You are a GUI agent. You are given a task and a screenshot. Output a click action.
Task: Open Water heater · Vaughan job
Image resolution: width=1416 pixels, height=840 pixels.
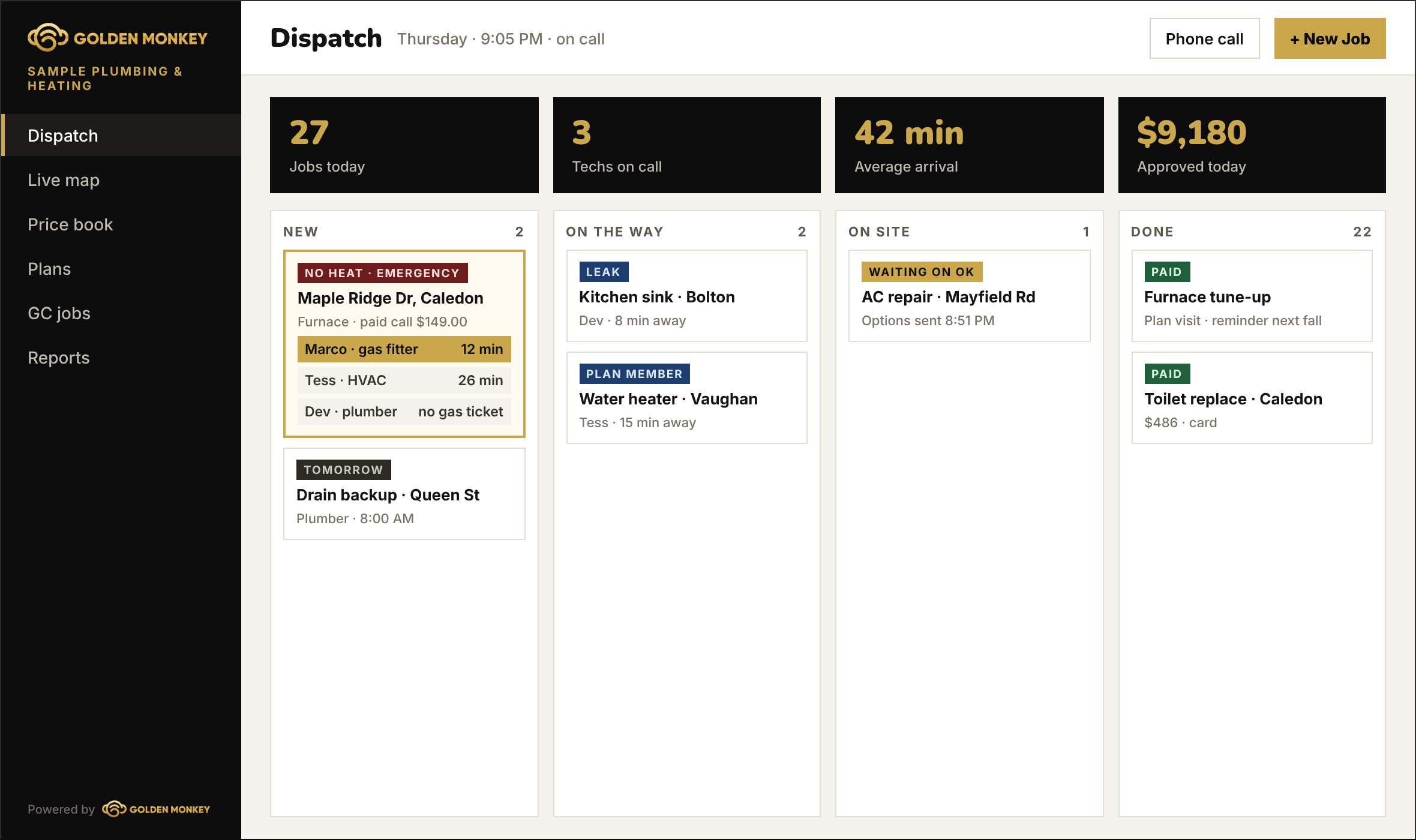686,398
